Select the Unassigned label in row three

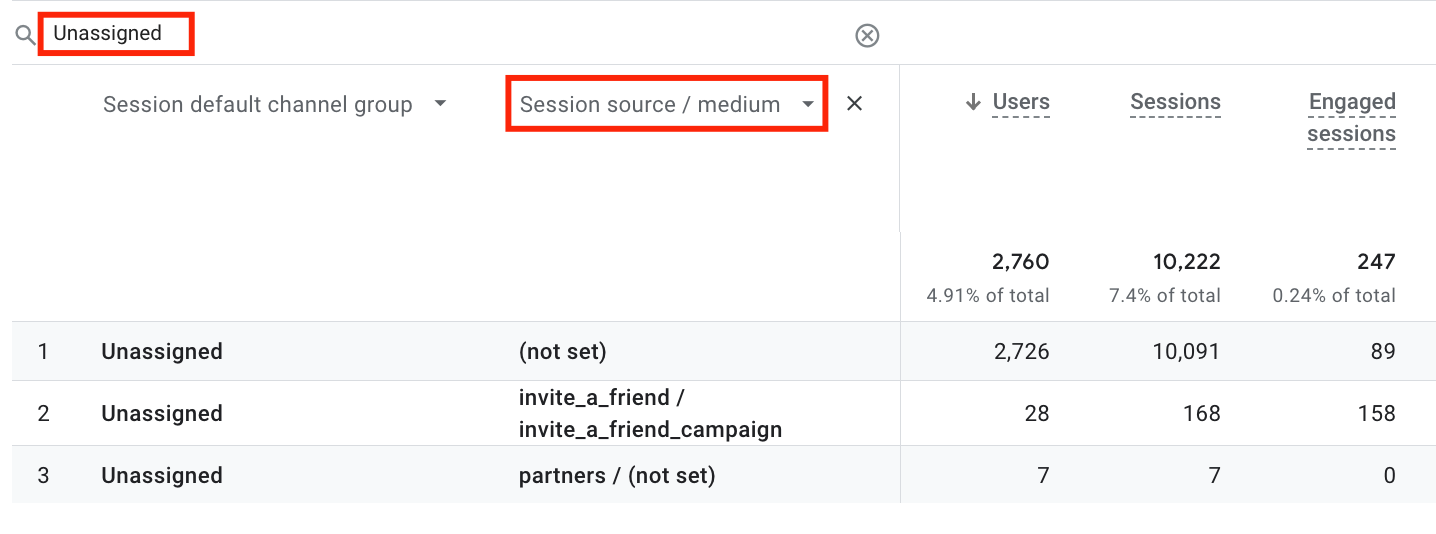coord(162,476)
